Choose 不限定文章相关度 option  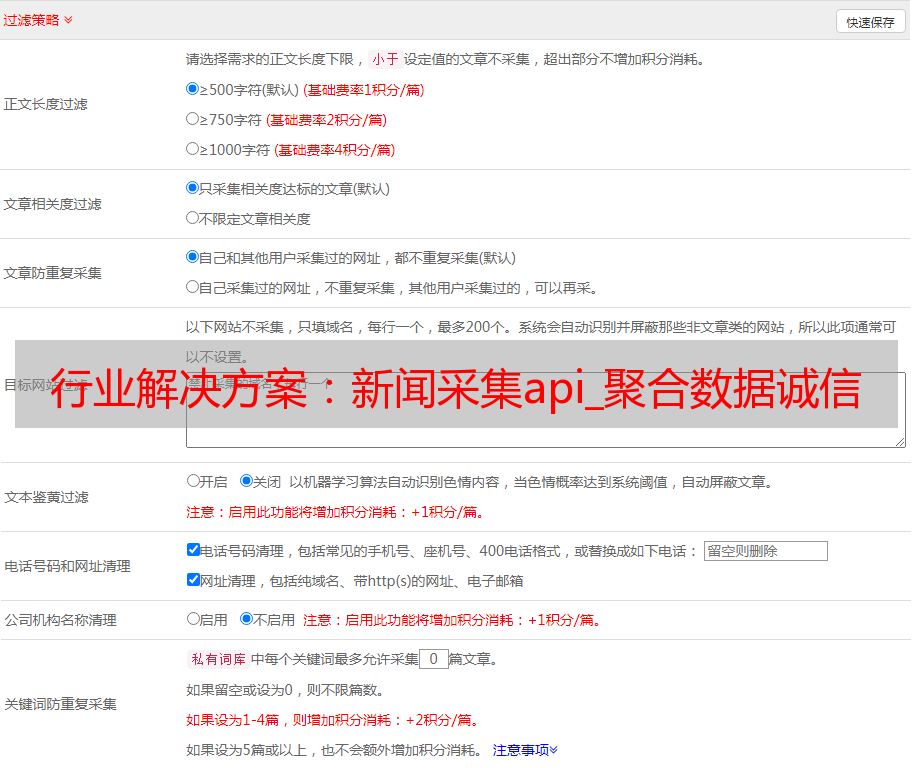point(193,218)
